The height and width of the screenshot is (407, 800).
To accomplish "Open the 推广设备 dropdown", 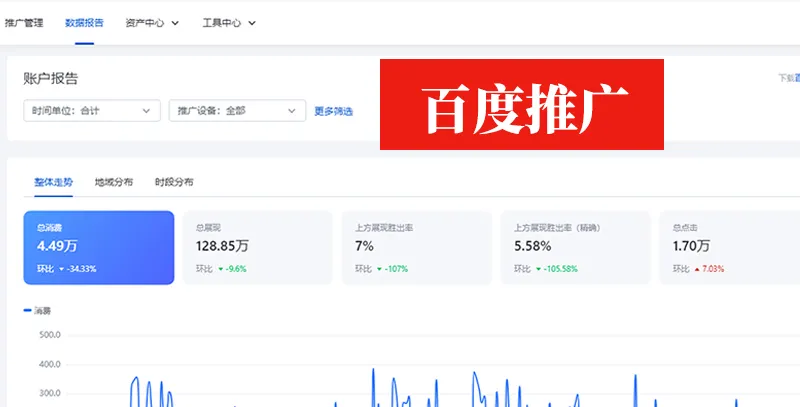I will (x=237, y=111).
